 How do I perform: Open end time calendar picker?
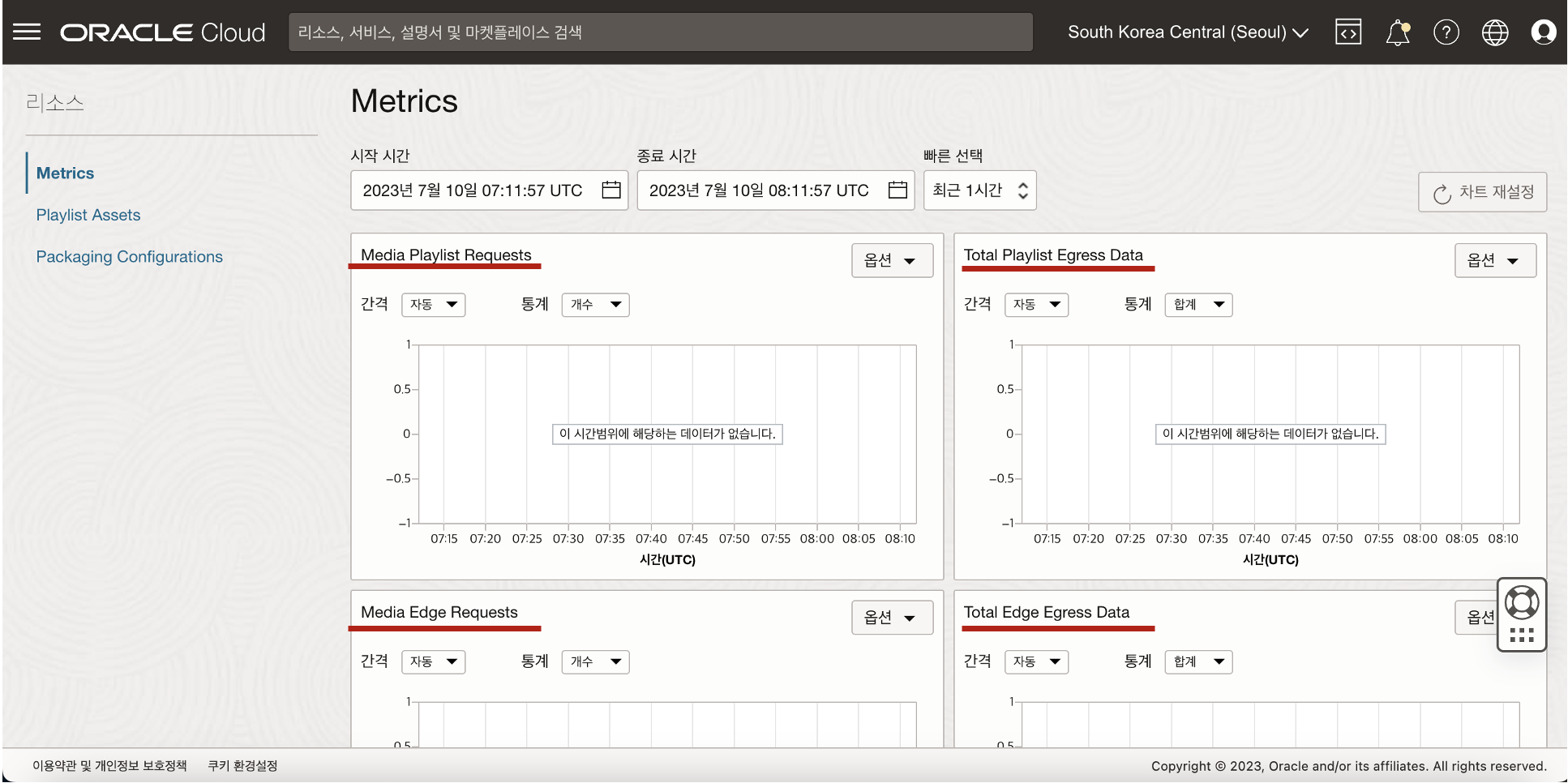(x=898, y=190)
